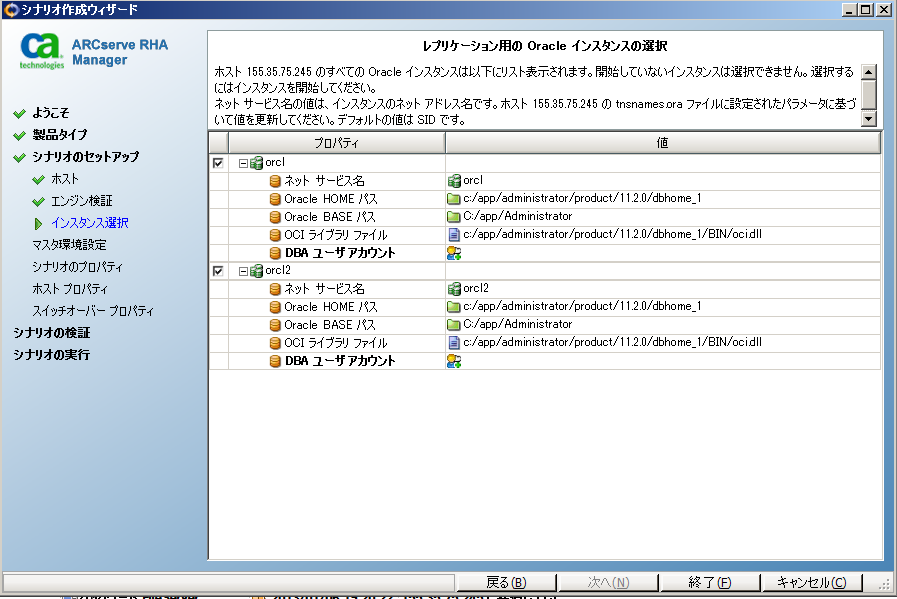Viewport: 897px width, 599px height.
Task: Click the シナリオのプロパティ step label
Action: click(78, 267)
